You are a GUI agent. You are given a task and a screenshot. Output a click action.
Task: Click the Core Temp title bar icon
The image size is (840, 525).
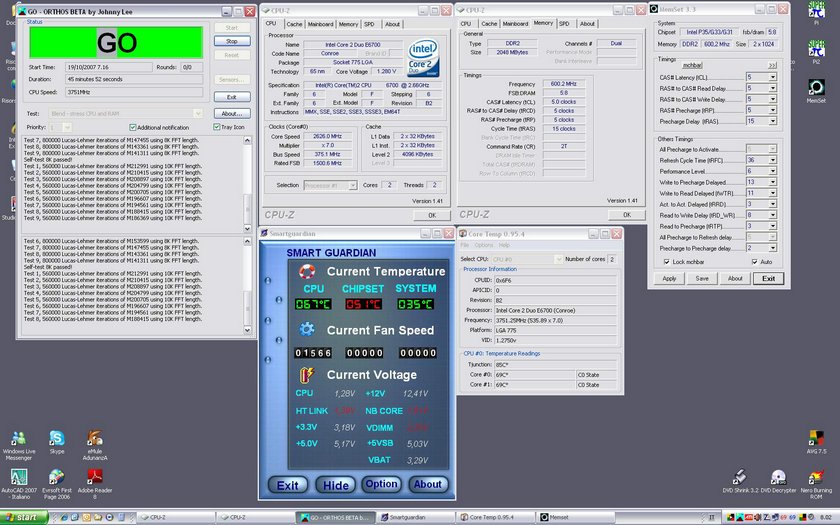coord(463,234)
